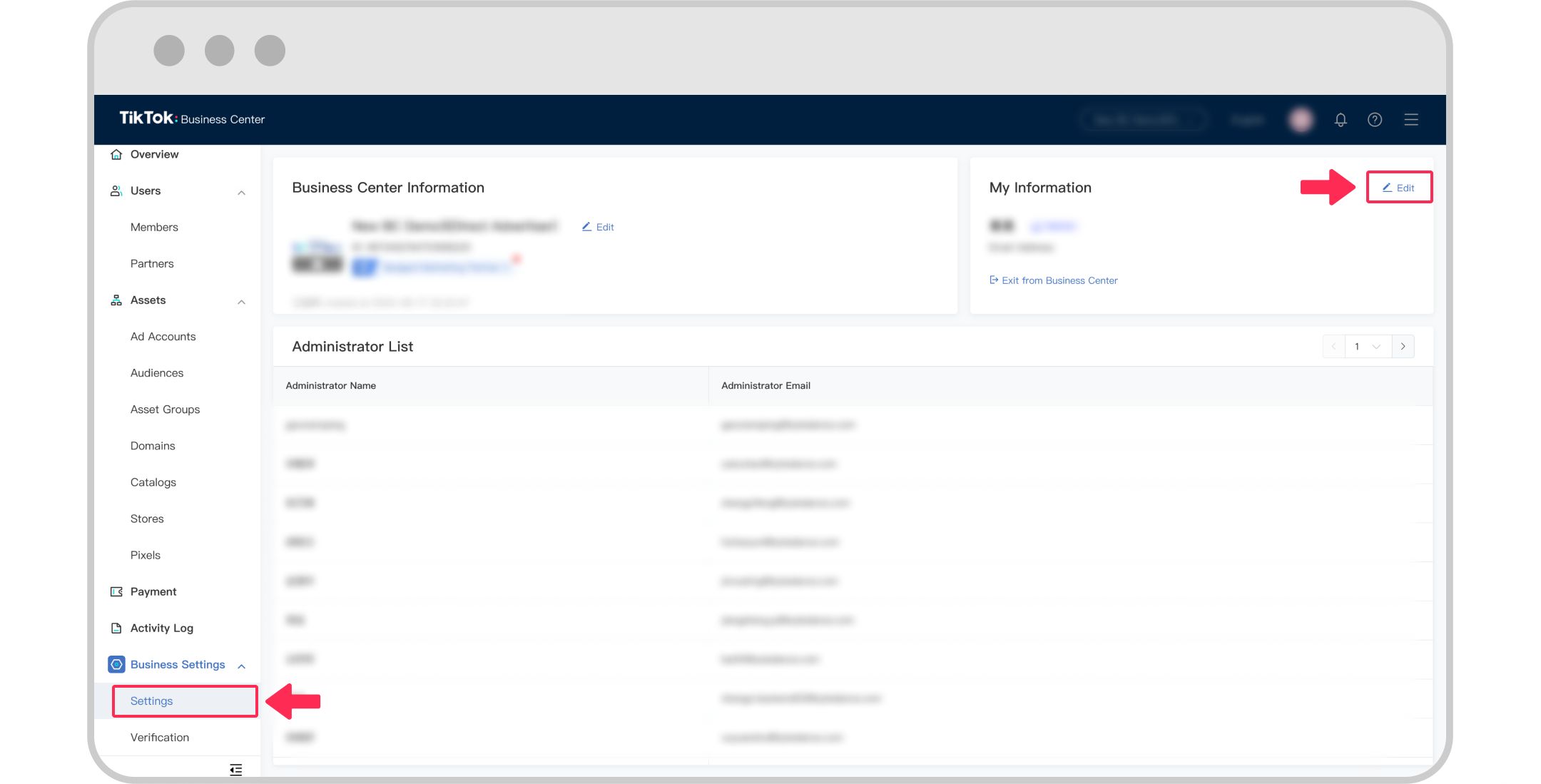The height and width of the screenshot is (784, 1541).
Task: Click the Payment card icon in sidebar
Action: 116,591
